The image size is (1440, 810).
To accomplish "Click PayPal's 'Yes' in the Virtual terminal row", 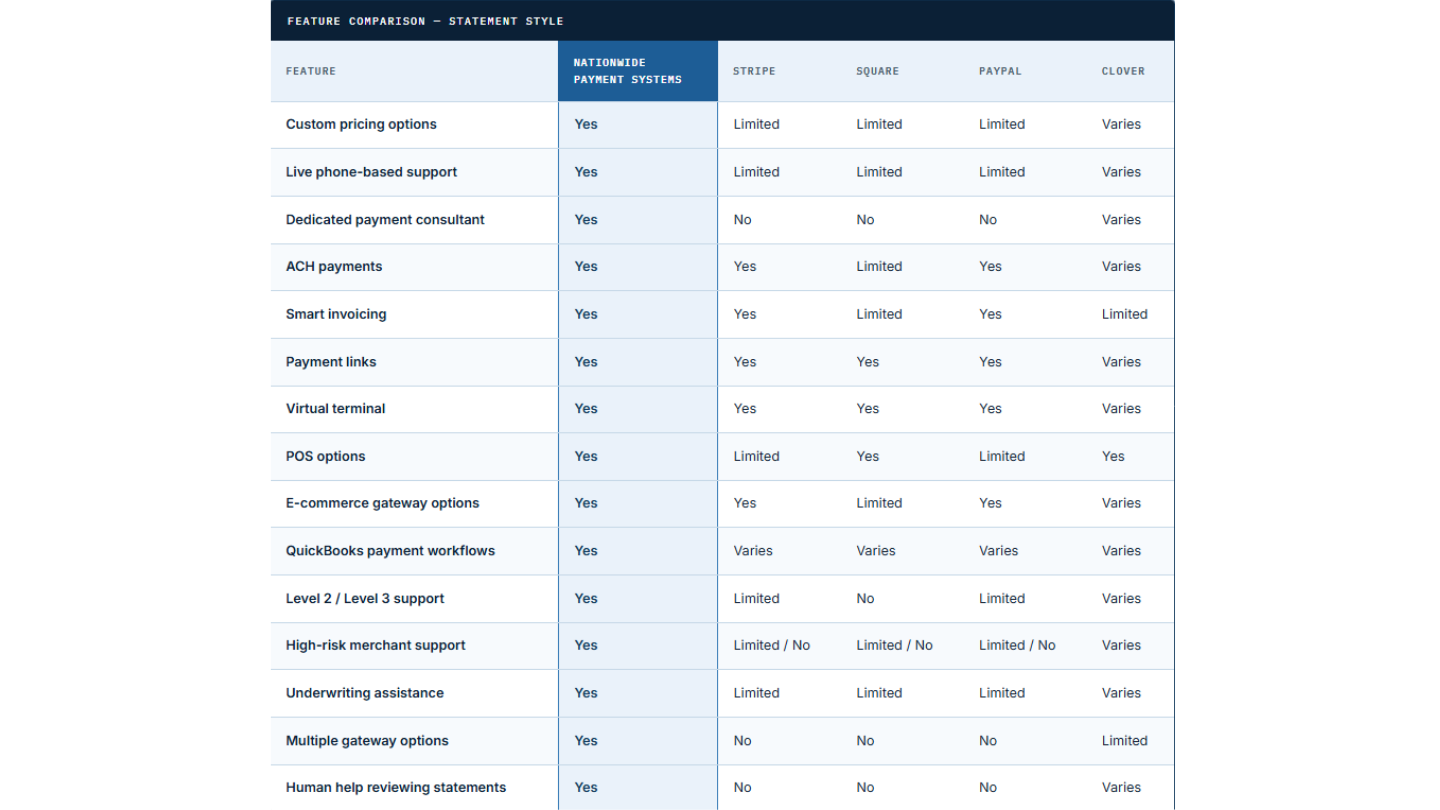I will point(990,408).
